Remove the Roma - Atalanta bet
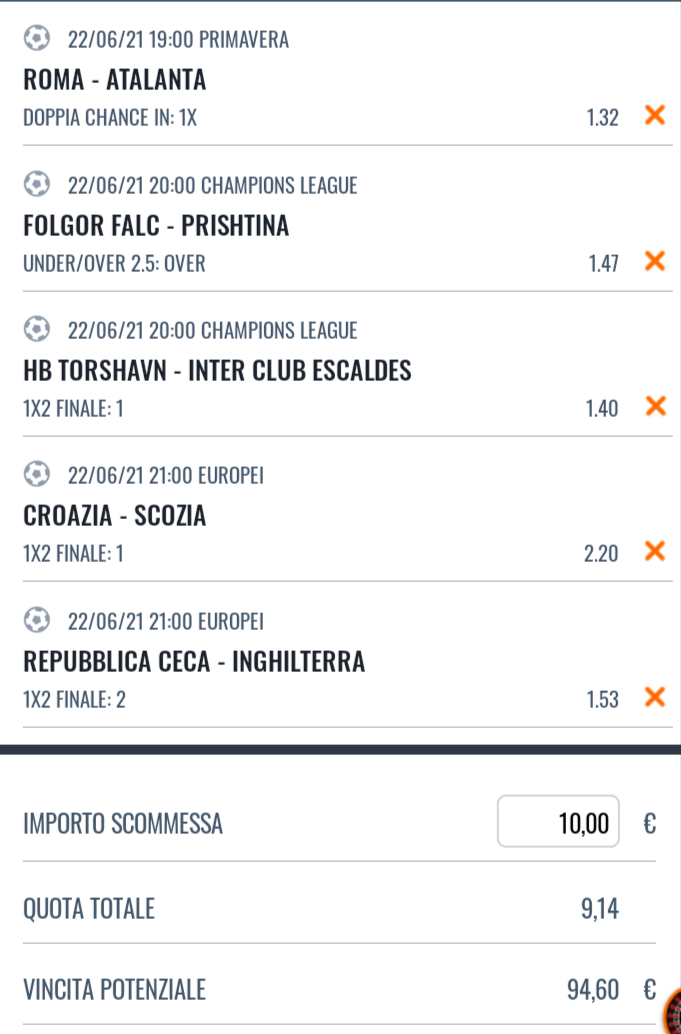 point(655,116)
